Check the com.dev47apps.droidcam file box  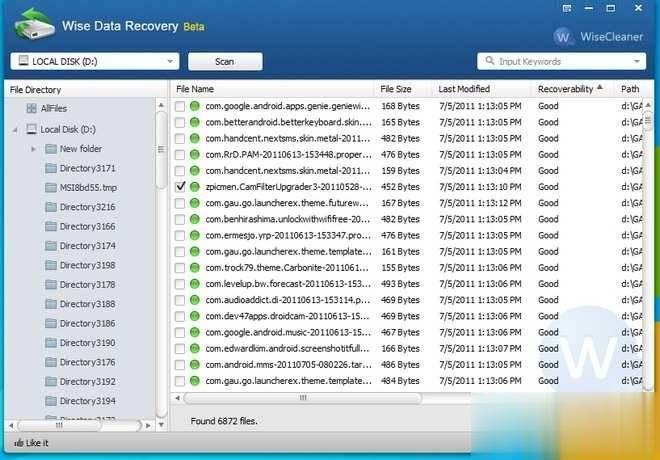[180, 316]
